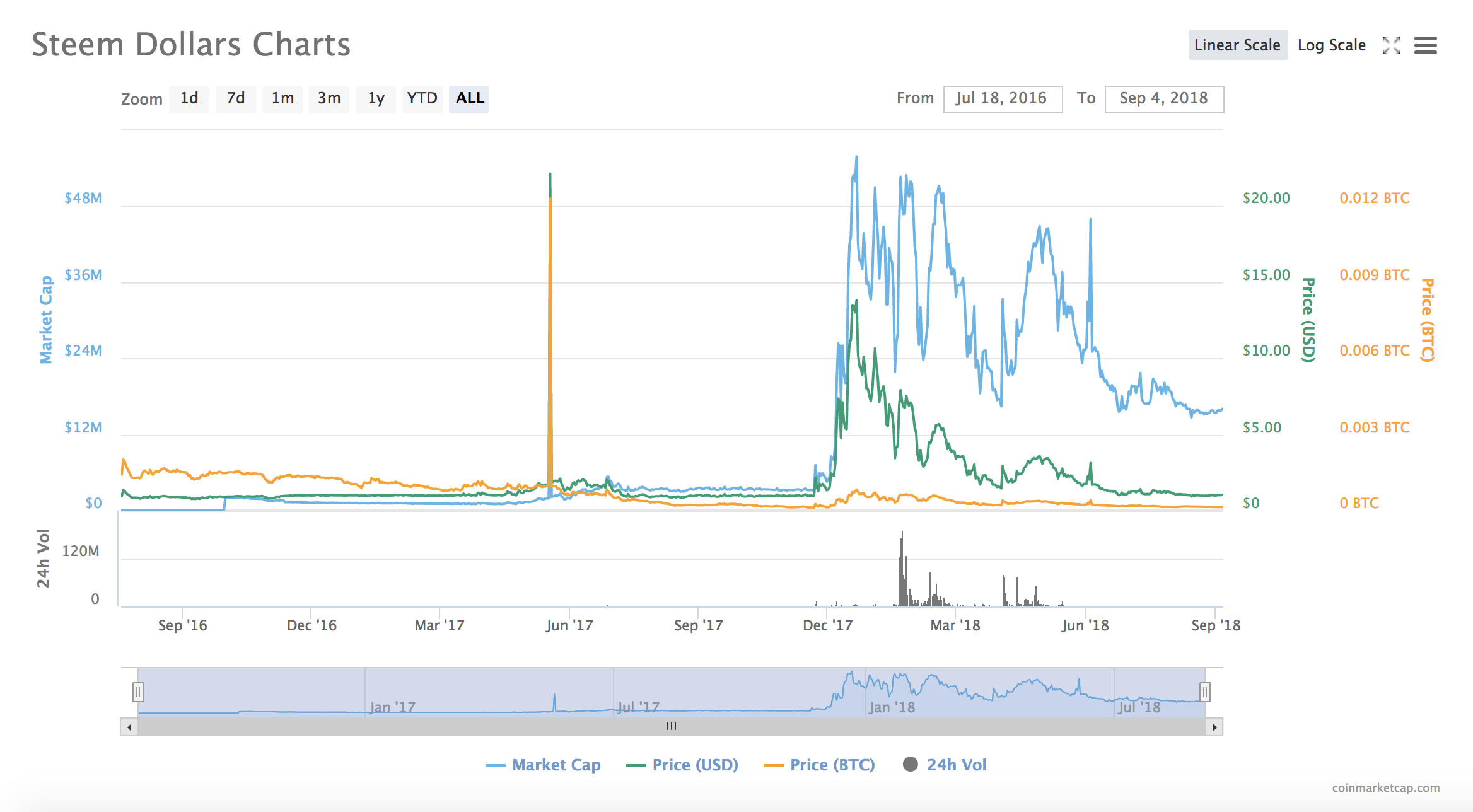
Task: Set zoom range to YTD
Action: point(422,99)
